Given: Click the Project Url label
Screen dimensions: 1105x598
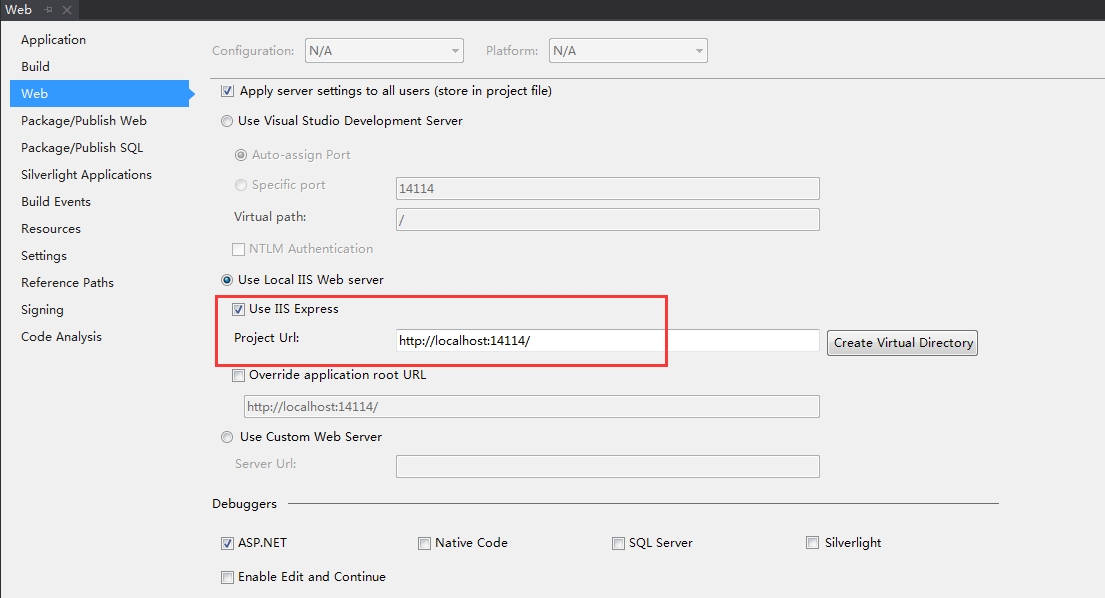Looking at the screenshot, I should pos(266,338).
